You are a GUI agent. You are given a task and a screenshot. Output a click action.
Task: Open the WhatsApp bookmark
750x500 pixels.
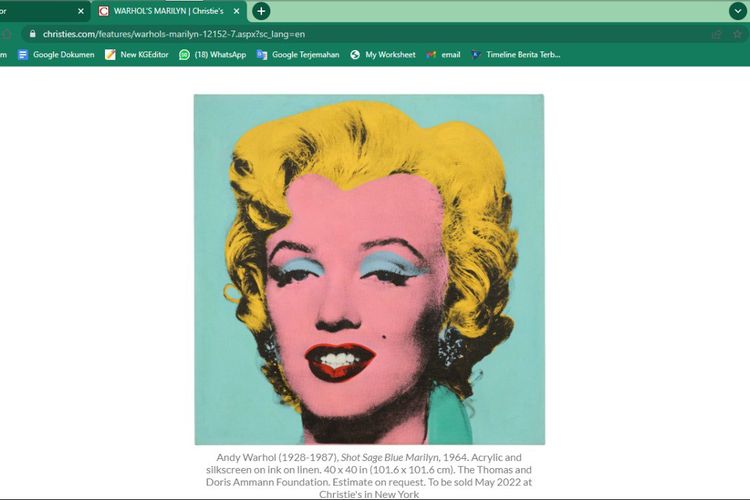[x=212, y=55]
